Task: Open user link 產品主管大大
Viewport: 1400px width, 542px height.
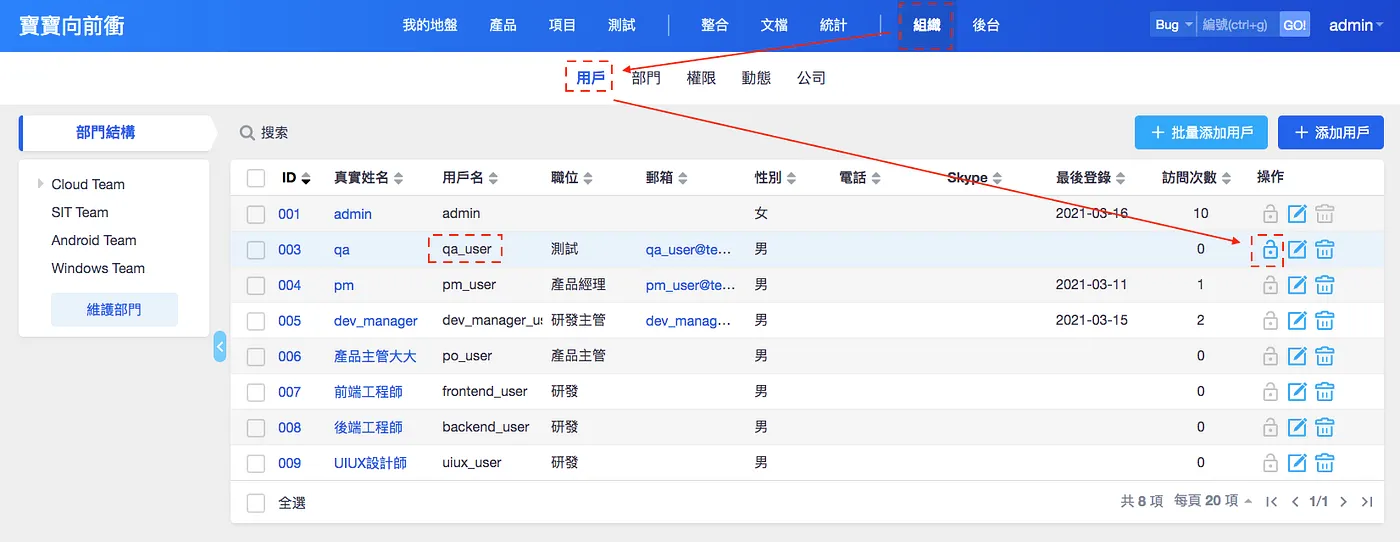Action: tap(375, 356)
